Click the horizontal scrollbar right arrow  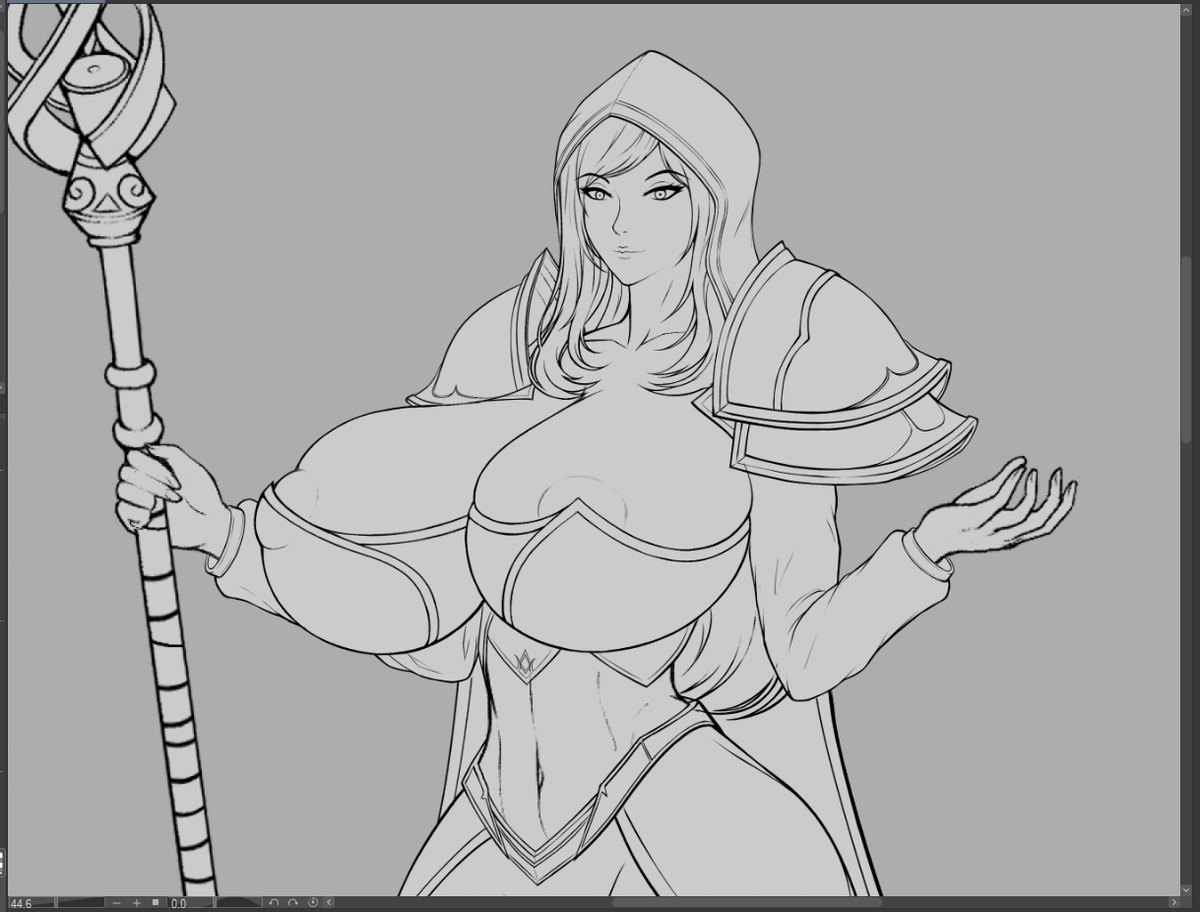tap(1174, 902)
